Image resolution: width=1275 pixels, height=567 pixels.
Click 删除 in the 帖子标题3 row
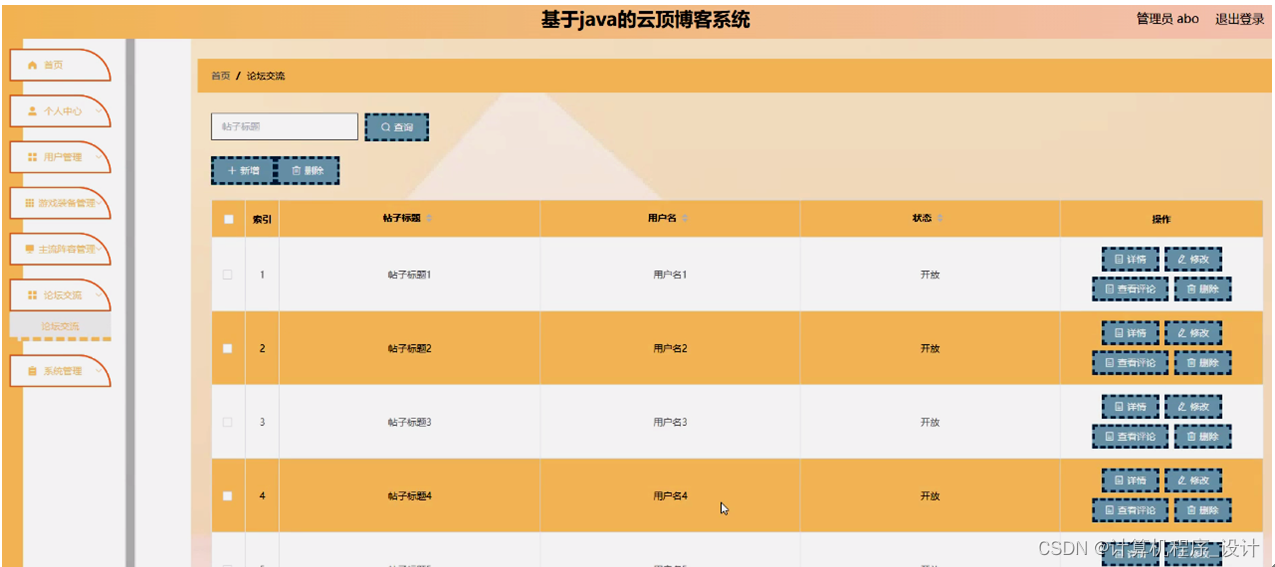tap(1202, 437)
